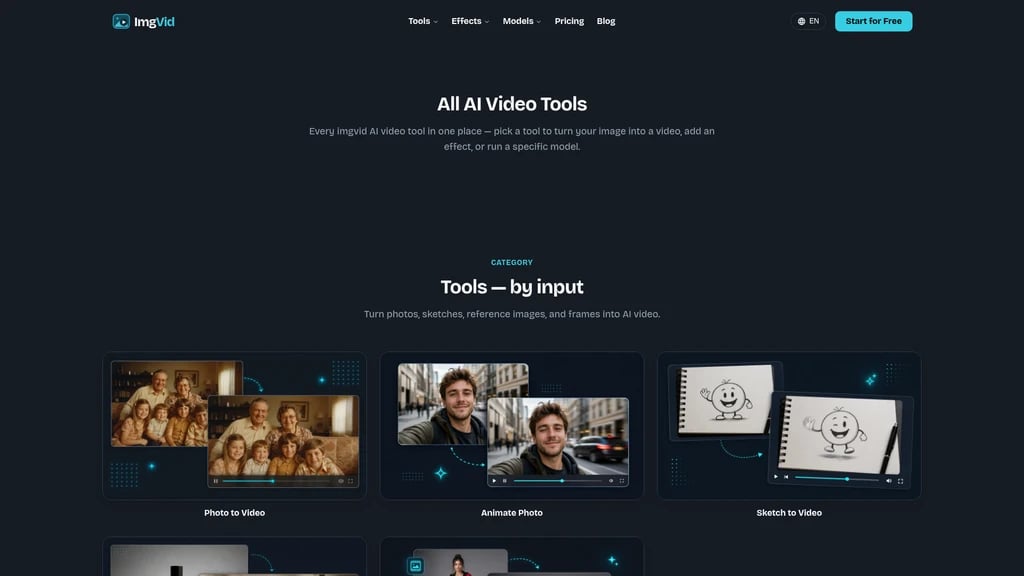
Task: Click the ImgVid brand name text
Action: point(154,22)
